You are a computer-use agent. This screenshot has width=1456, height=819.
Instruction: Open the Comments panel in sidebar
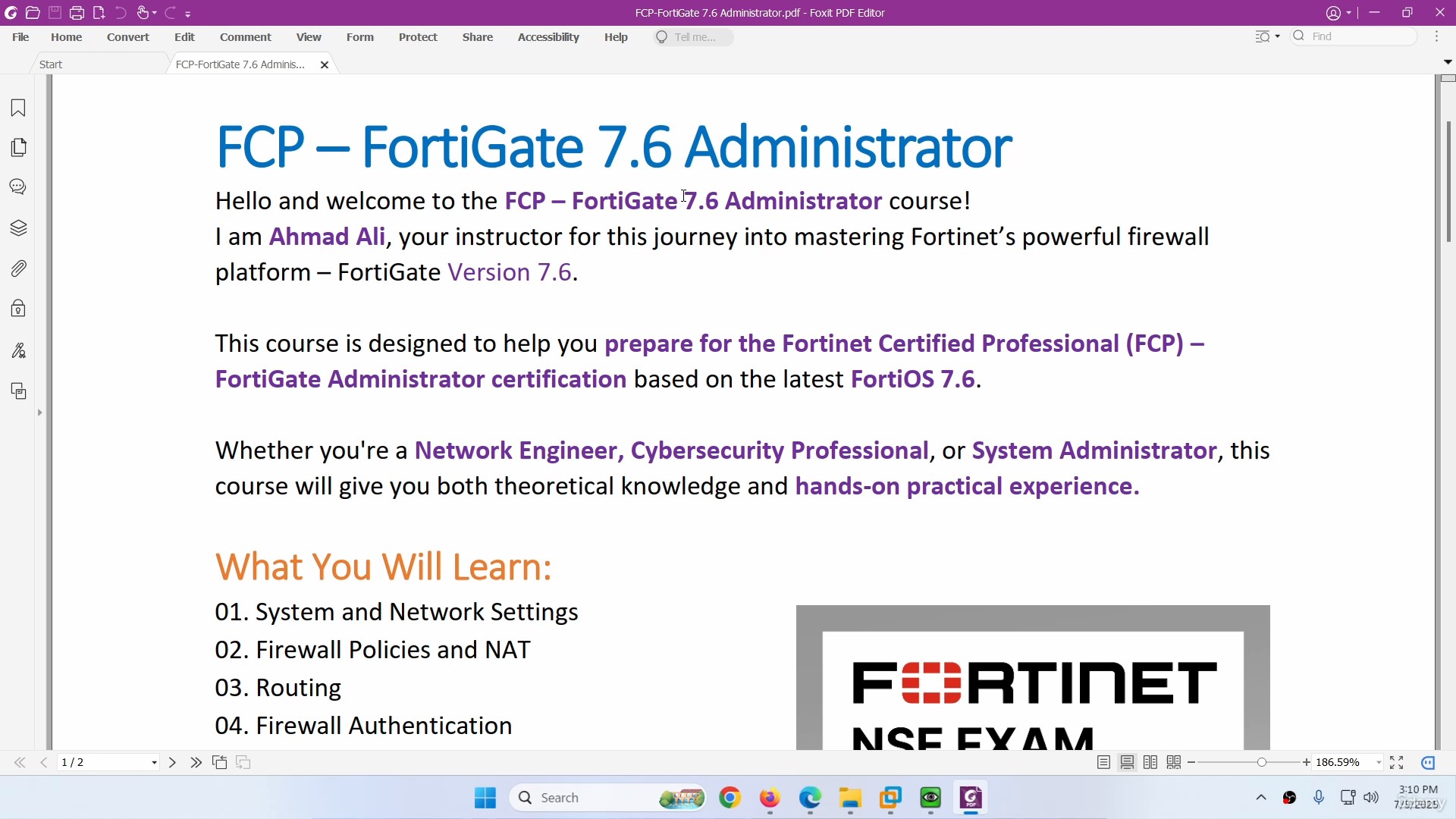point(18,187)
